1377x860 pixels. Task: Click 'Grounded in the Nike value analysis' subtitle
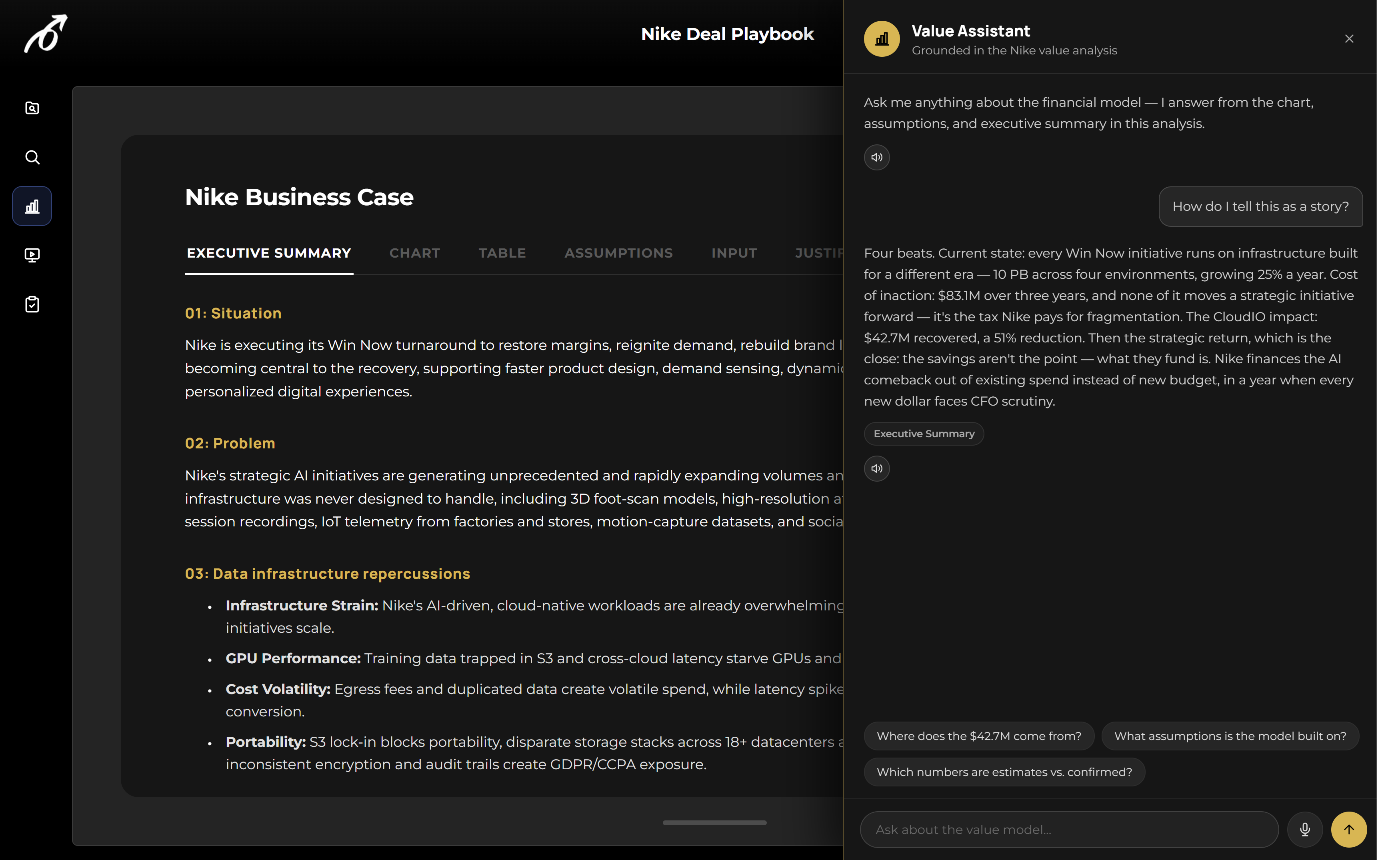(1014, 50)
